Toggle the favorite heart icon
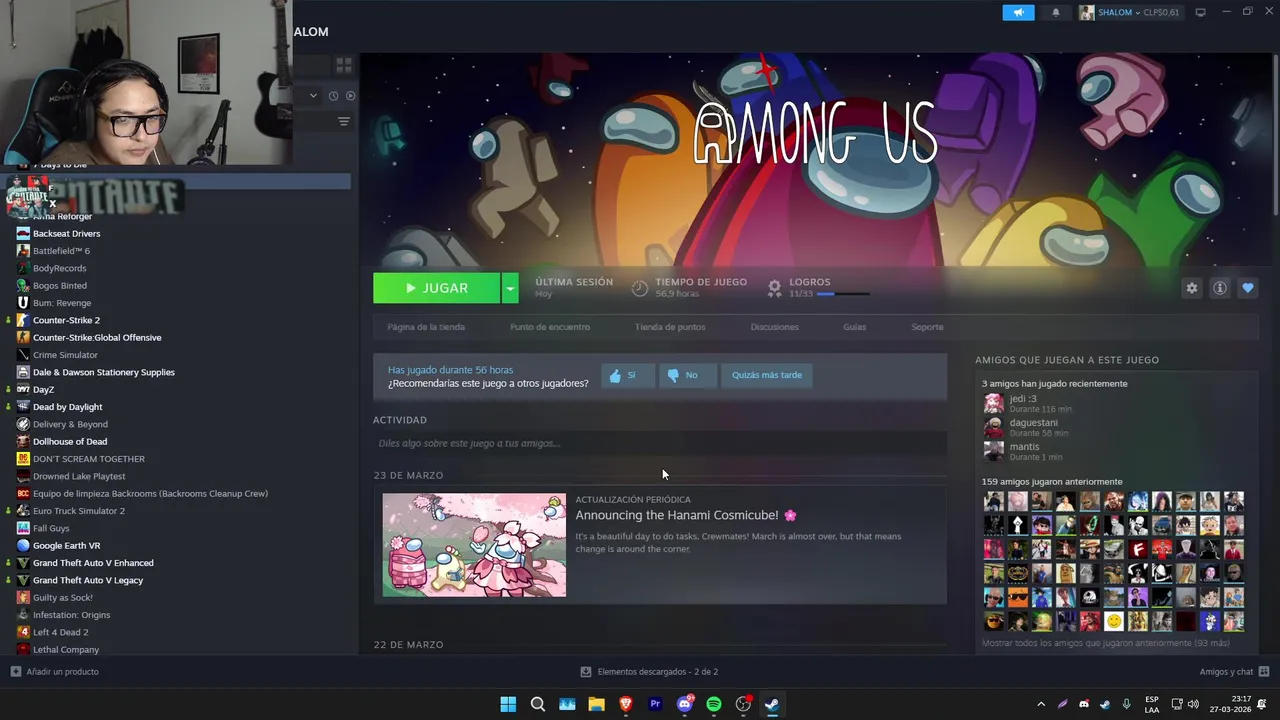 1248,288
